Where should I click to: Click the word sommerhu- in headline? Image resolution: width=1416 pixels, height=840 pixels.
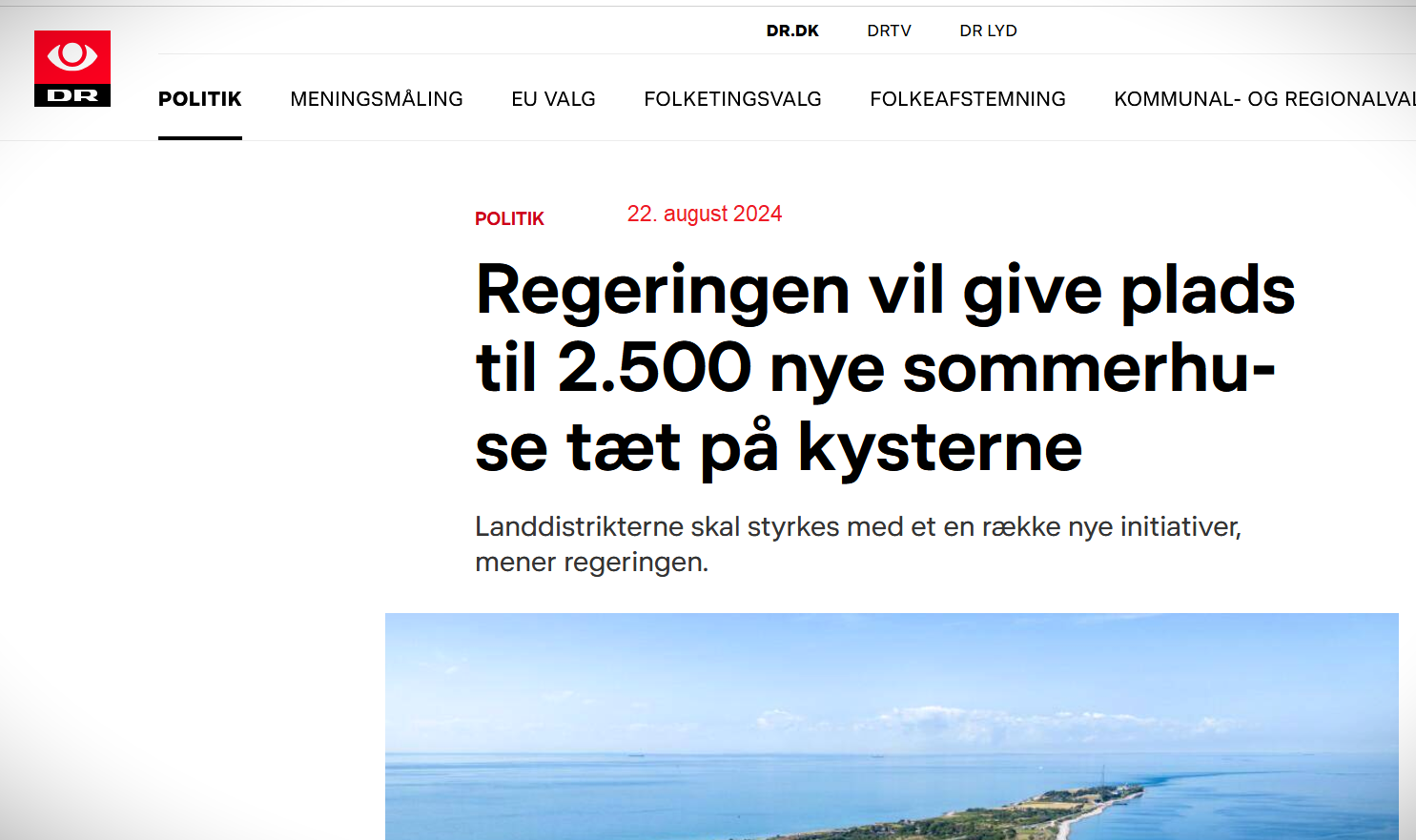[1089, 368]
